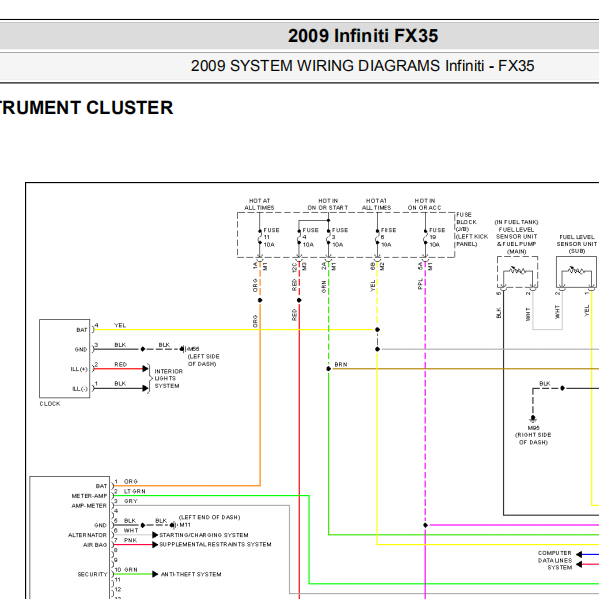
Task: Click "FUEL LEVEL SENSOR UNIT & FUEL PUMP (MAIN)" label
Action: tap(516, 236)
